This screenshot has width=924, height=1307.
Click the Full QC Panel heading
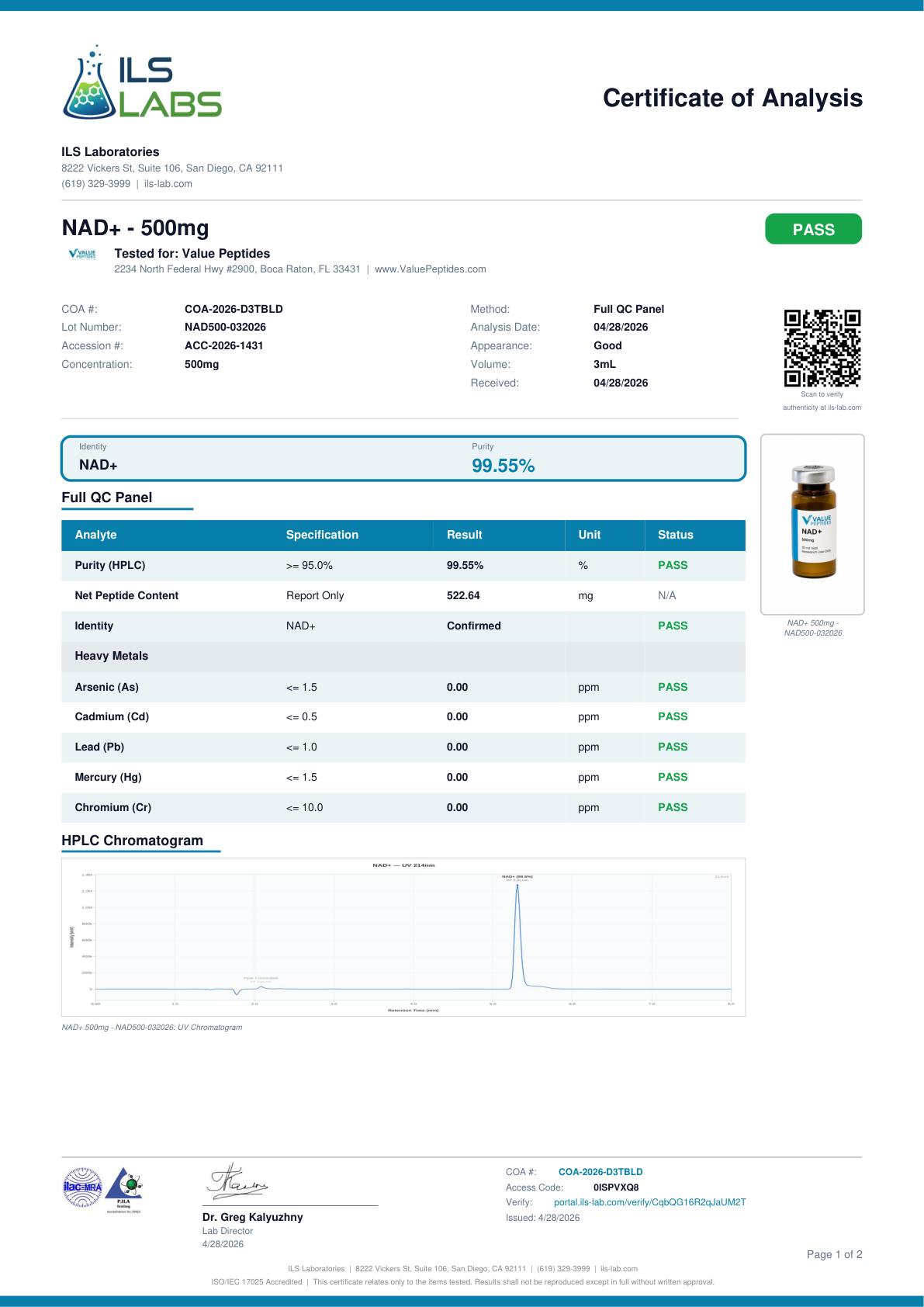(107, 497)
